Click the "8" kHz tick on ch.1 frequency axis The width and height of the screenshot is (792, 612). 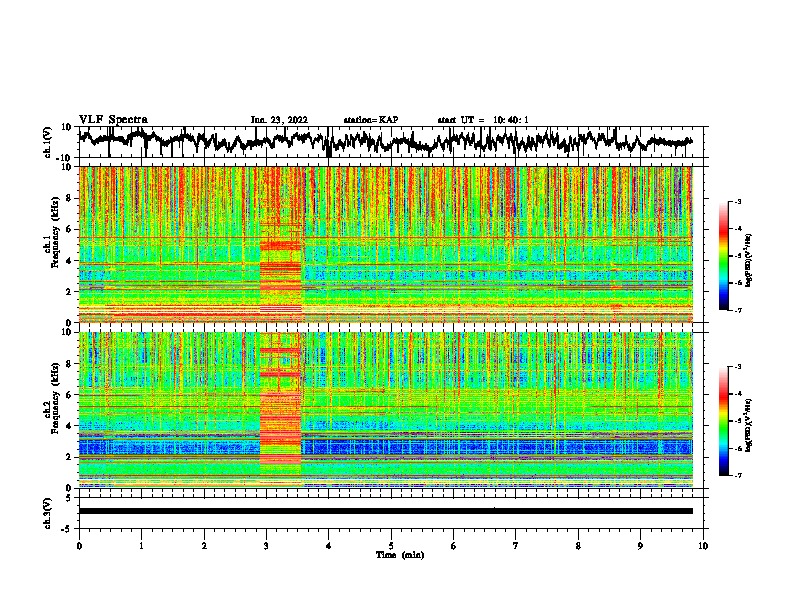pyautogui.click(x=71, y=198)
